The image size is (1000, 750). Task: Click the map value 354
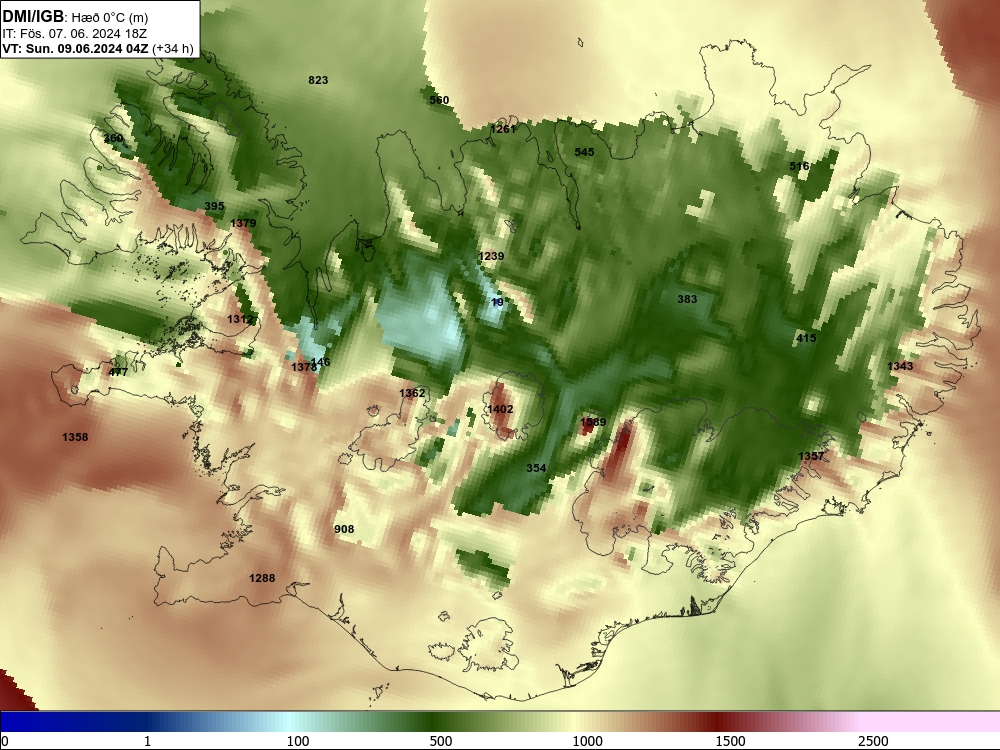coord(536,468)
